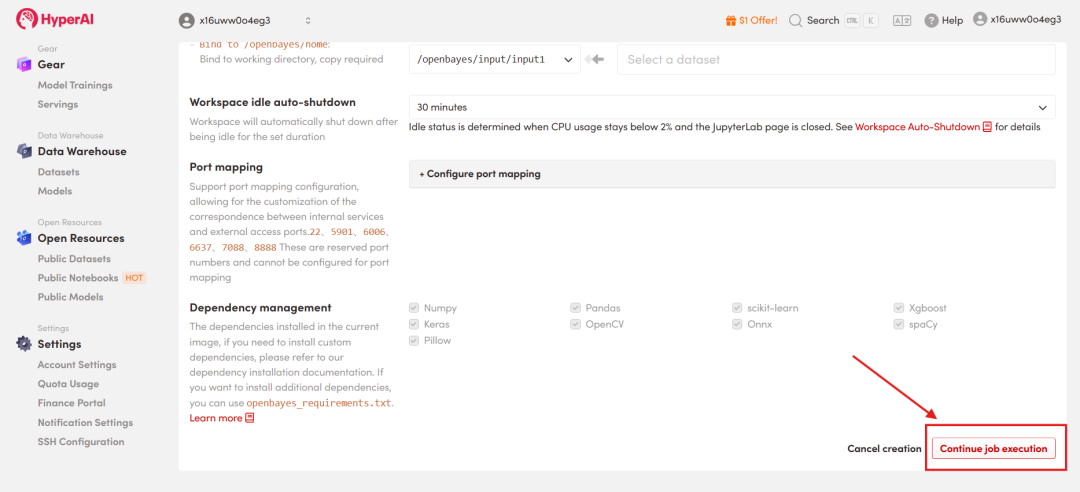Open the HyperAI logo home link
1080x492 pixels.
[54, 19]
